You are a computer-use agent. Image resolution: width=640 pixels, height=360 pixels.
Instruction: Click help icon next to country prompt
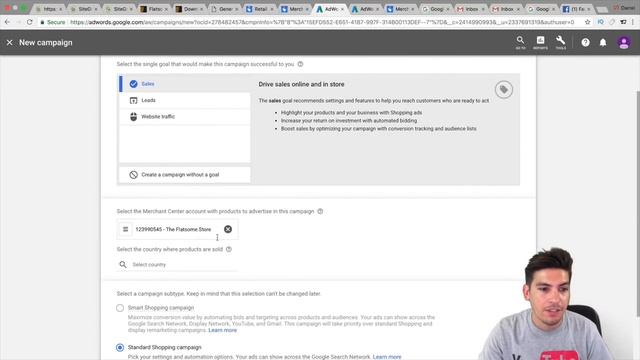click(229, 249)
